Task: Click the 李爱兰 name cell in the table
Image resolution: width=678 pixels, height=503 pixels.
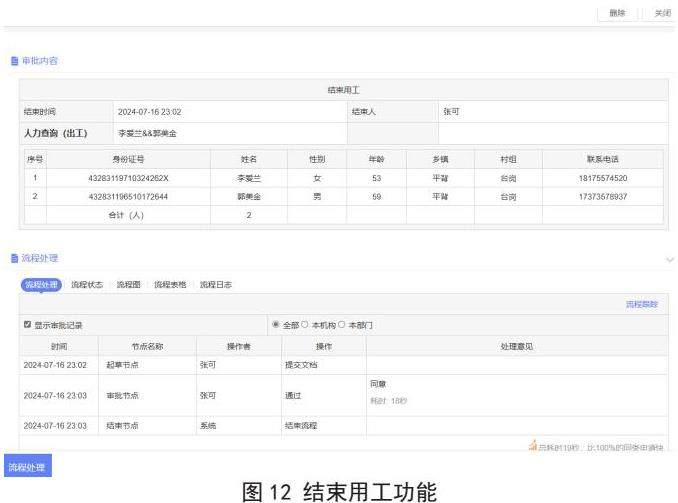Action: (248, 178)
